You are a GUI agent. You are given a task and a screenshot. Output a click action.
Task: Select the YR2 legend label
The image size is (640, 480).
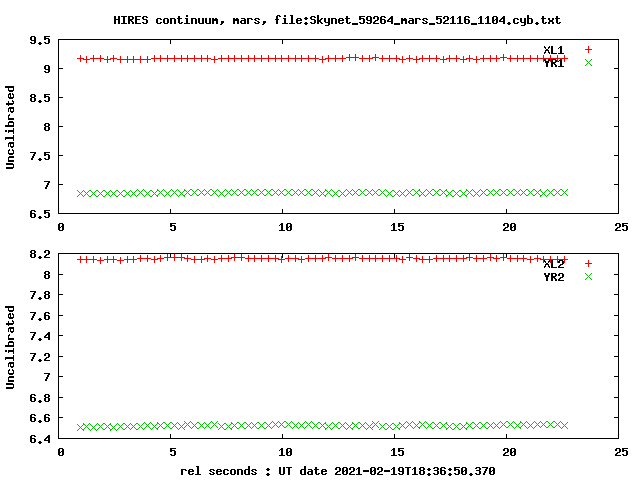[x=553, y=277]
